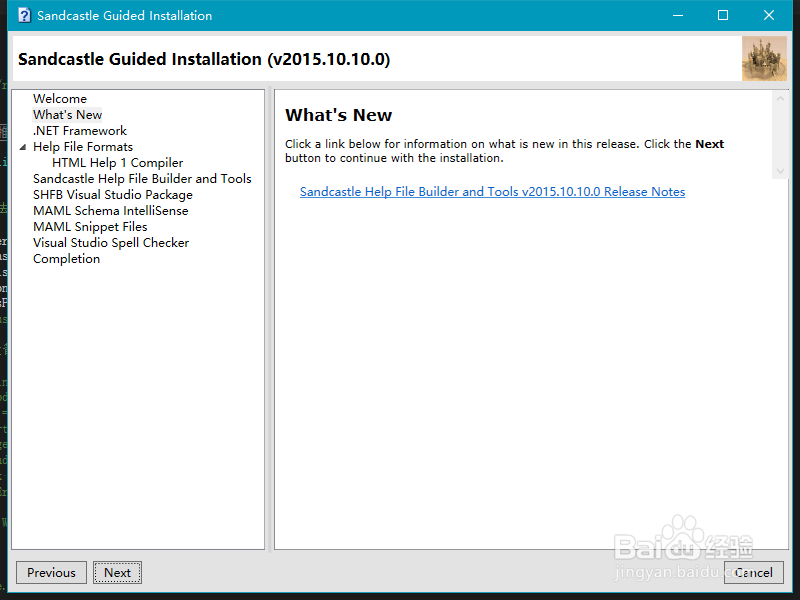The height and width of the screenshot is (600, 800).
Task: Go to HTML Help 1 Compiler page
Action: (117, 163)
